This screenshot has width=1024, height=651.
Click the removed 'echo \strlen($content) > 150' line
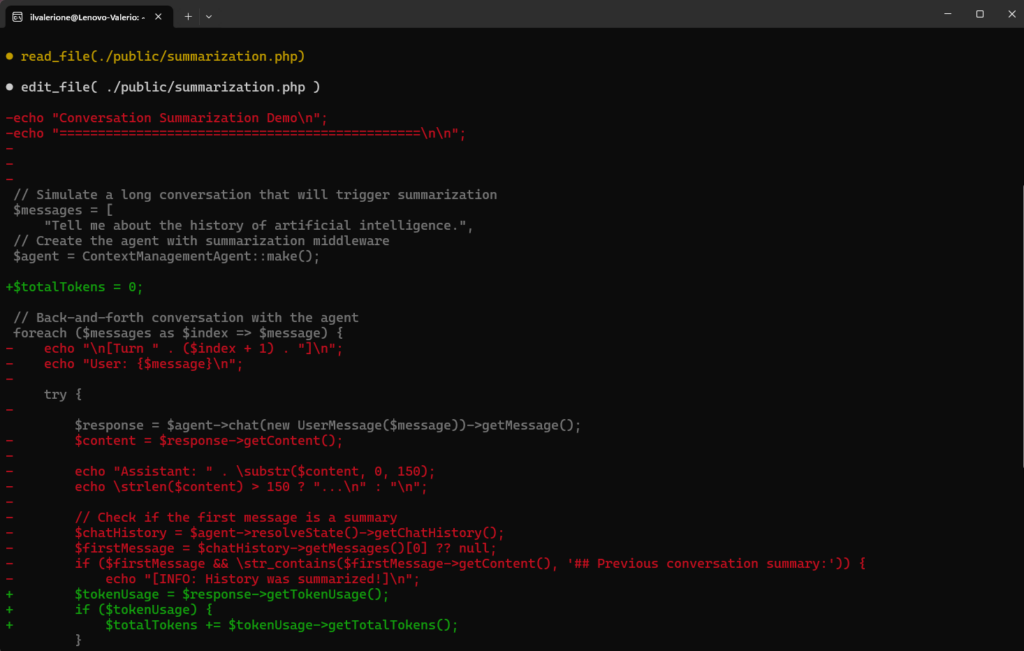[251, 487]
